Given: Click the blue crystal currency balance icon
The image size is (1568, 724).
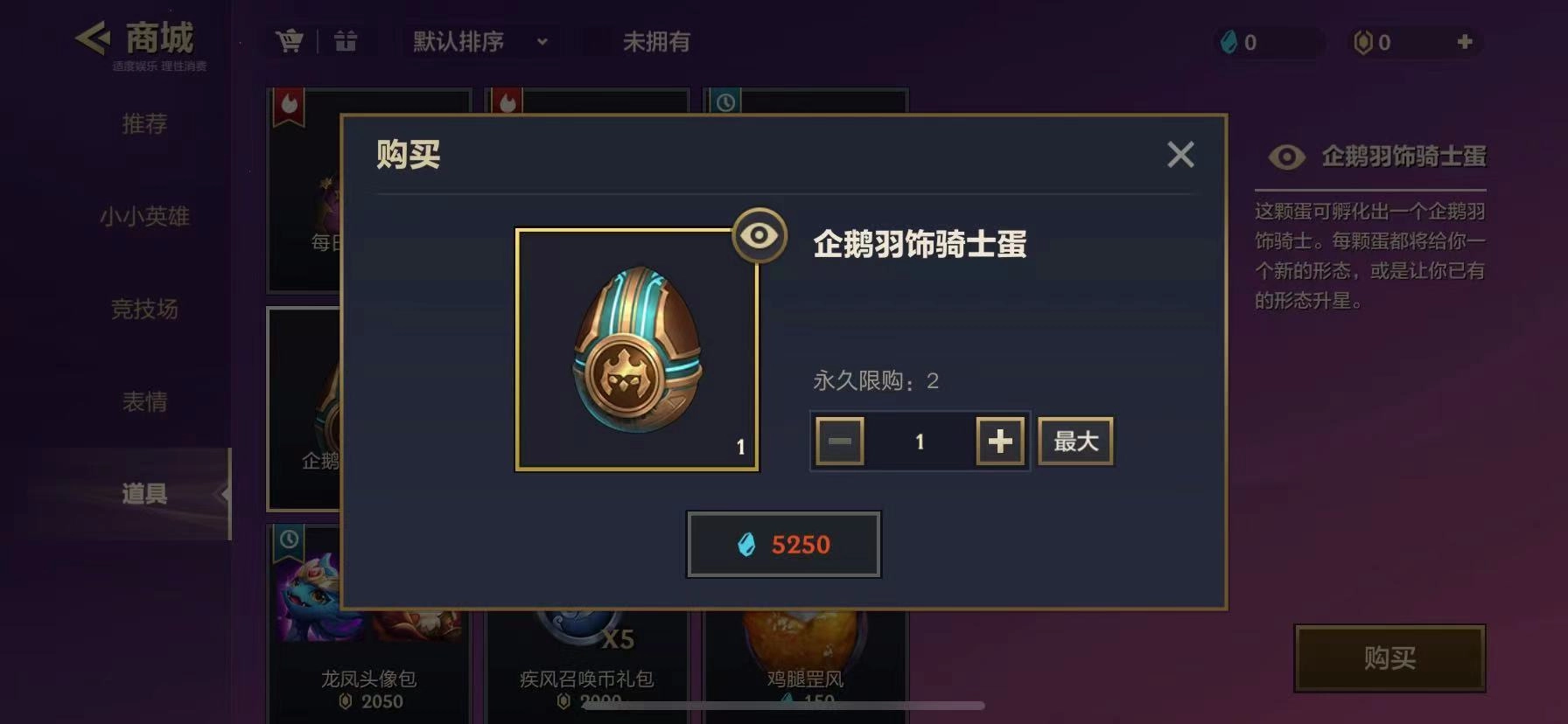Looking at the screenshot, I should pyautogui.click(x=1229, y=42).
